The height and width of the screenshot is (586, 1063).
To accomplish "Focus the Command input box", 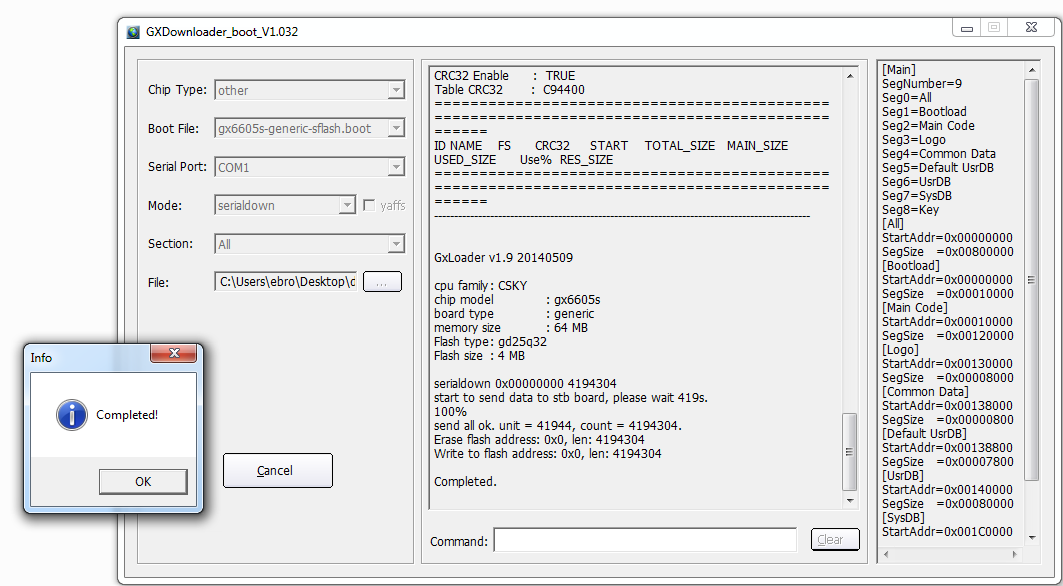I will [648, 541].
